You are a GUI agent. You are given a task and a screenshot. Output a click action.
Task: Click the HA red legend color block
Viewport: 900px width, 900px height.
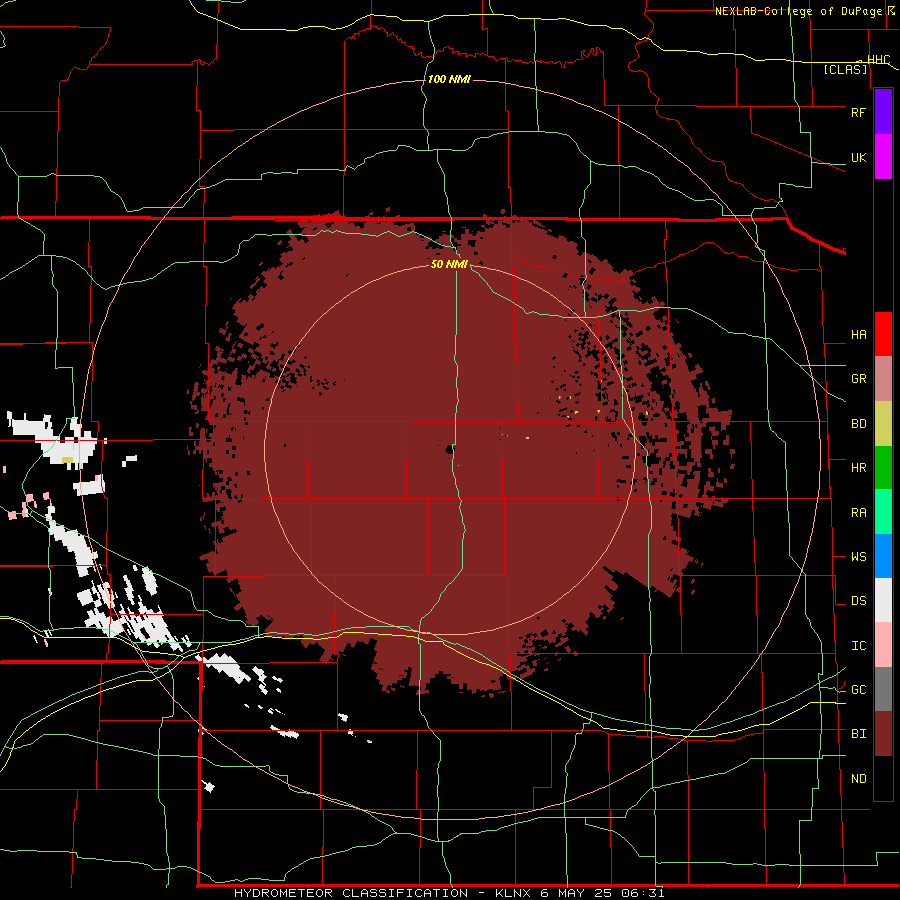click(883, 334)
